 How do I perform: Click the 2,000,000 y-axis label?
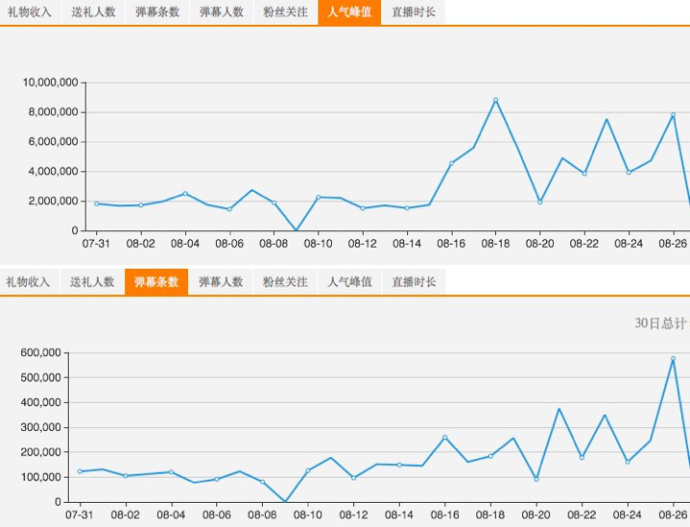point(53,201)
